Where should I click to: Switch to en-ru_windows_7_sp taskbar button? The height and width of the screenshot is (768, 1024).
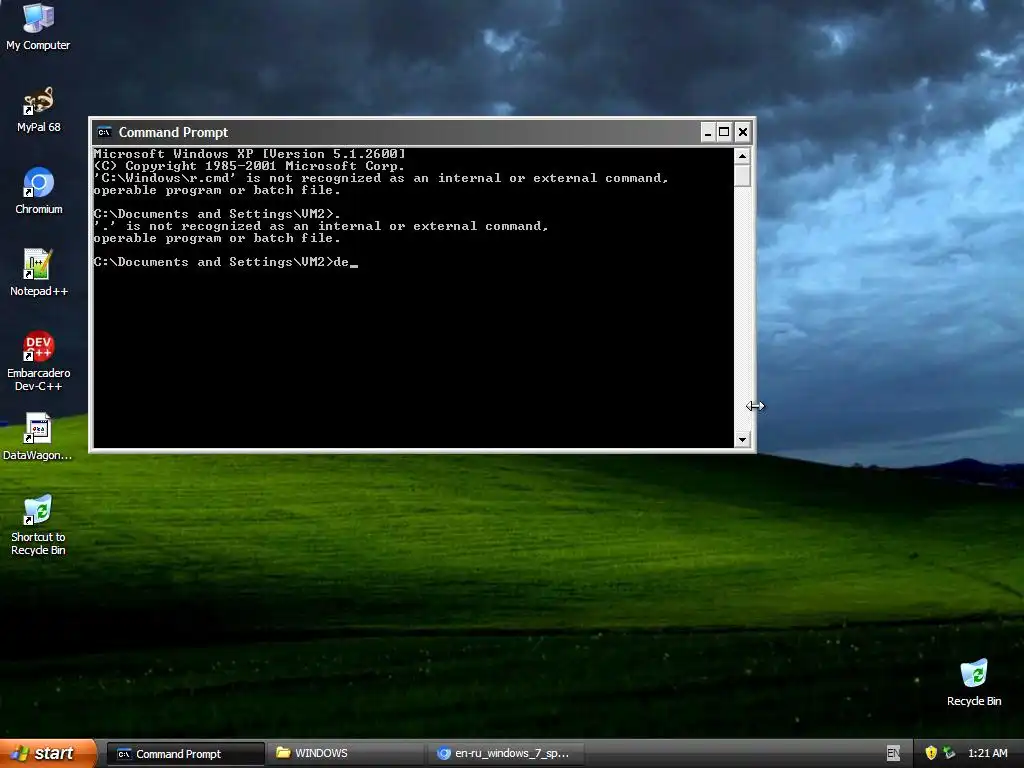[x=507, y=754]
